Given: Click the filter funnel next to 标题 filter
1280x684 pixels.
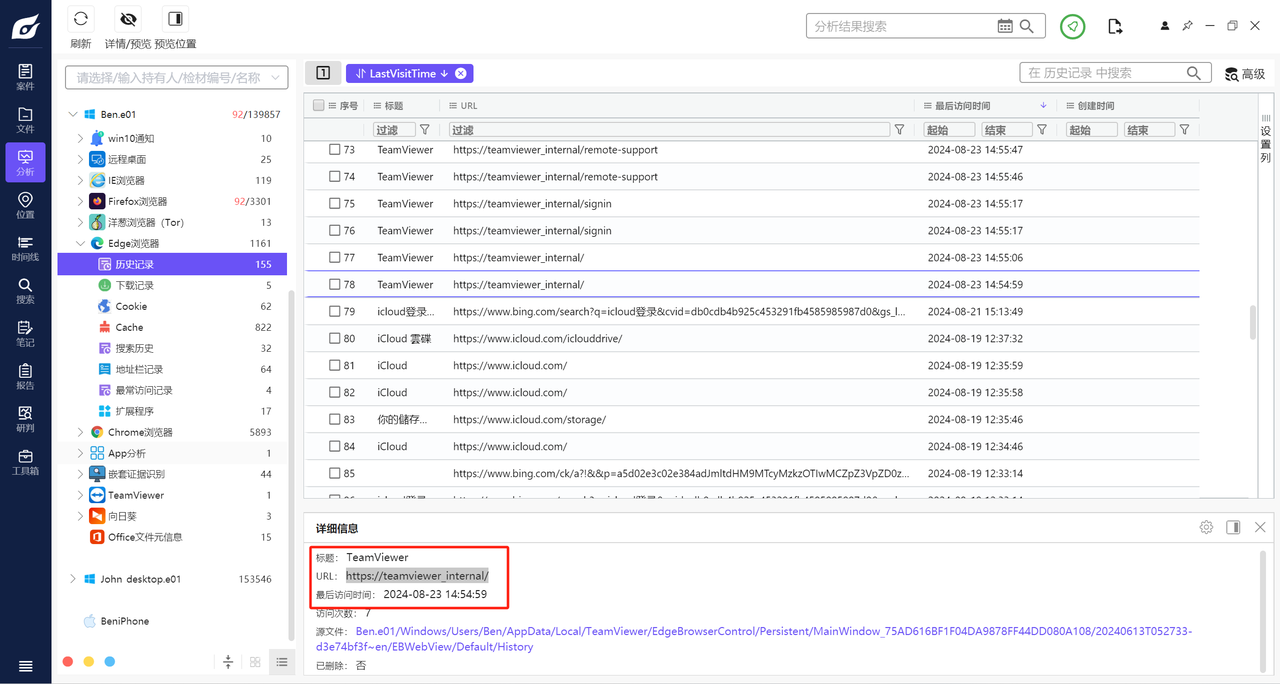Looking at the screenshot, I should [x=425, y=130].
